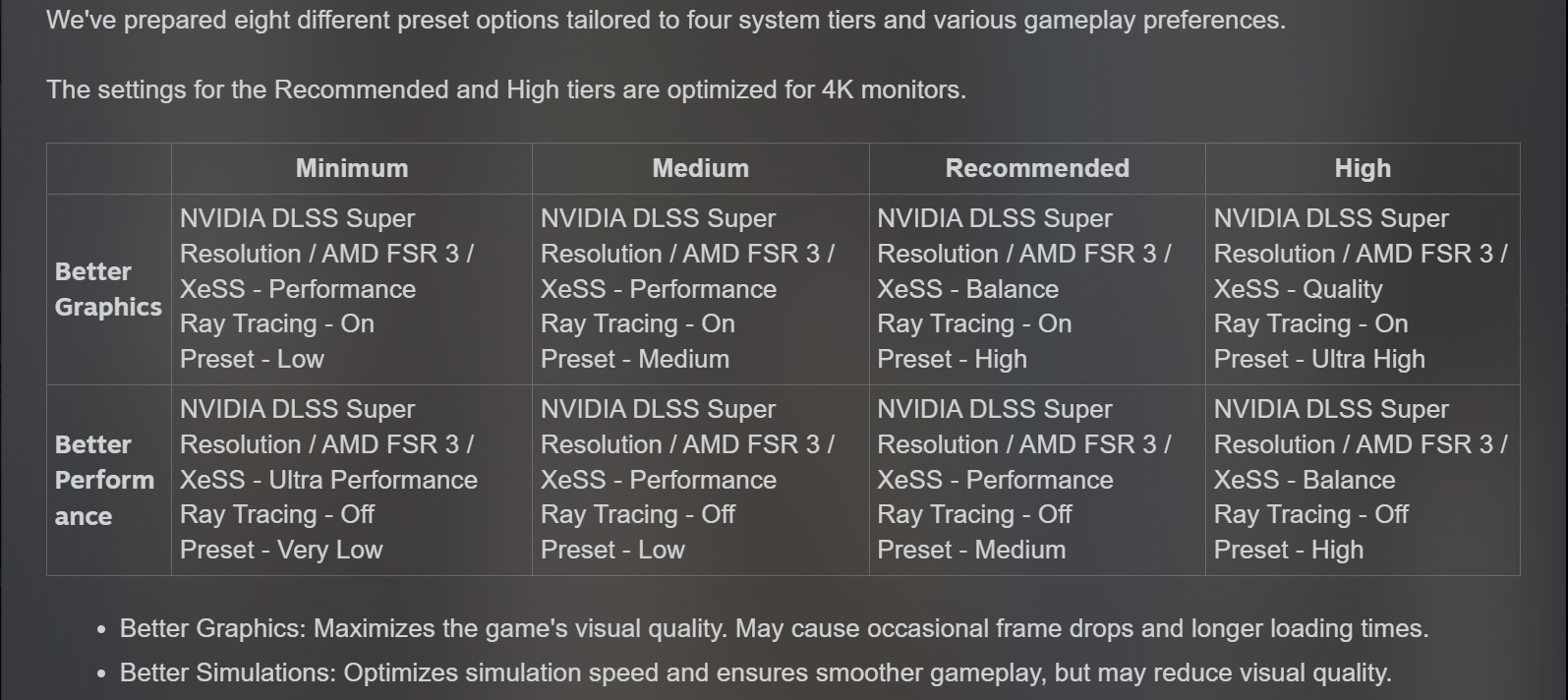Click 'Ray Tracing - Off' in Better Performance Medium cell

tap(638, 514)
